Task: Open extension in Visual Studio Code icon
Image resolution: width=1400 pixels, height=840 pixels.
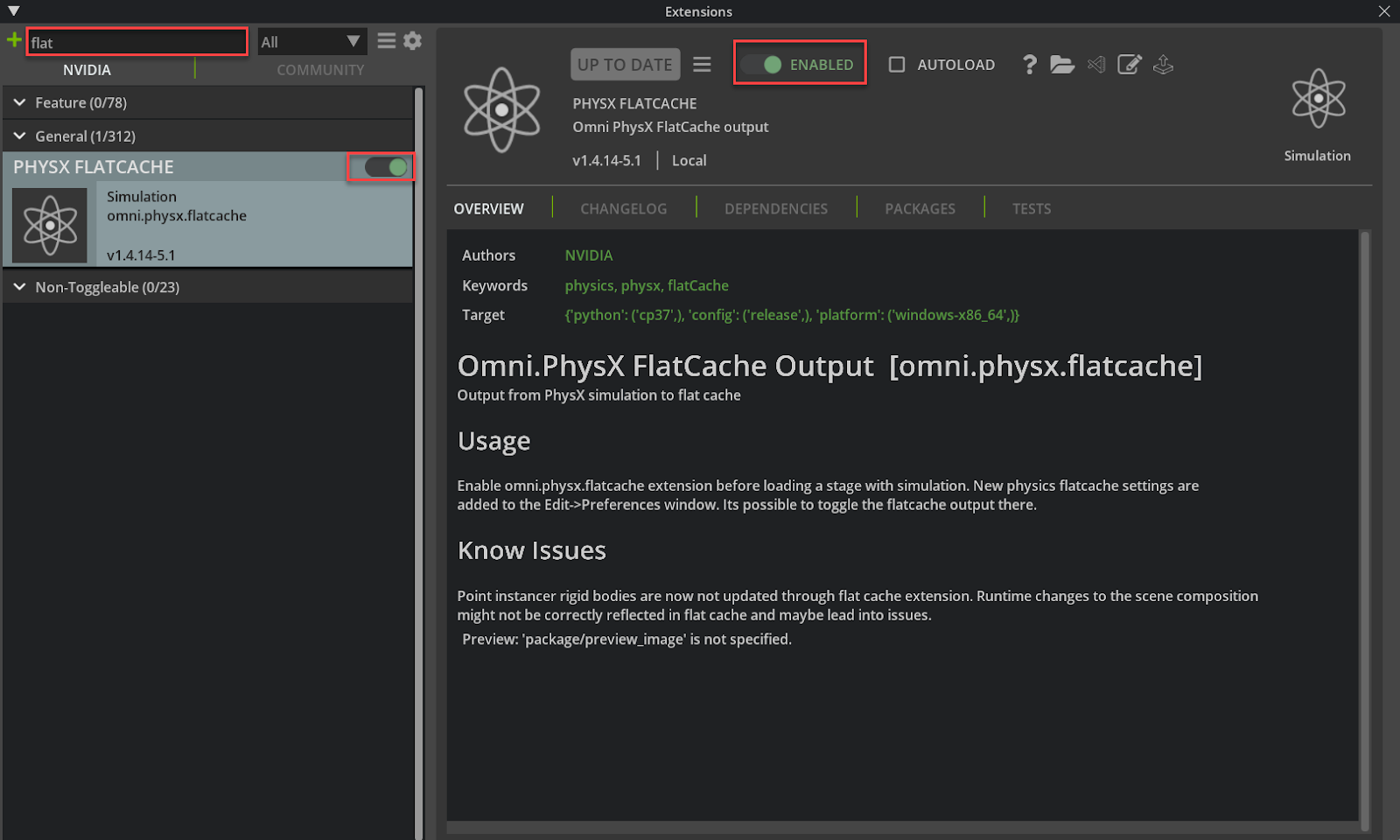Action: 1096,64
